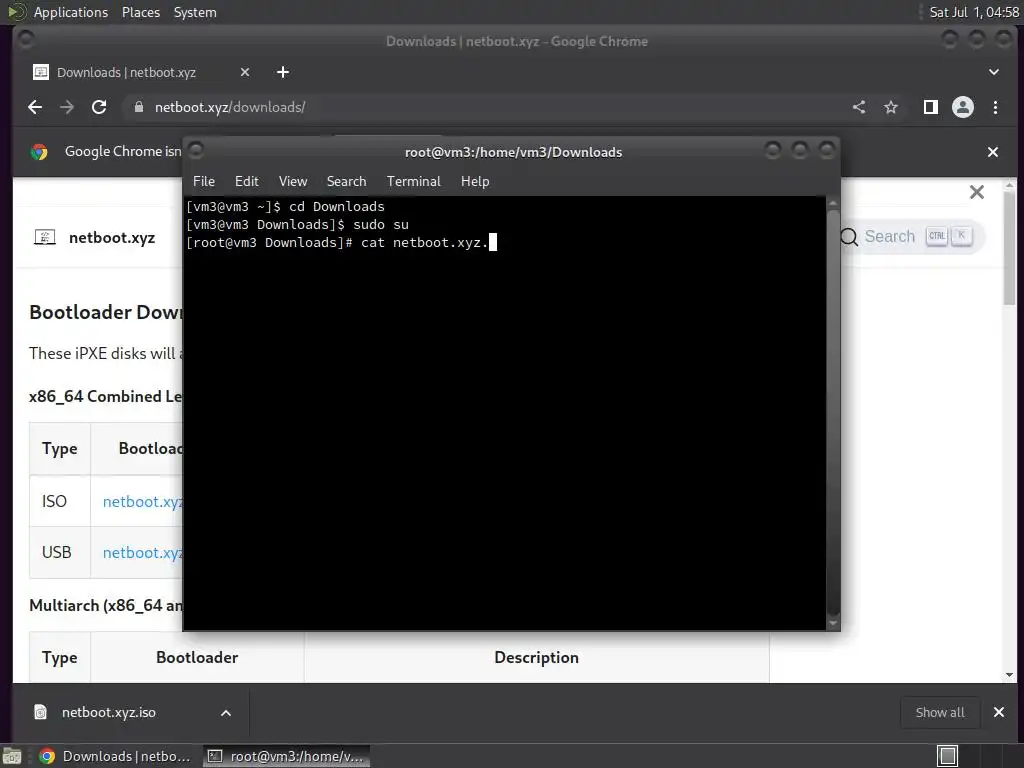
Task: Focus the docs Search field
Action: (x=911, y=236)
